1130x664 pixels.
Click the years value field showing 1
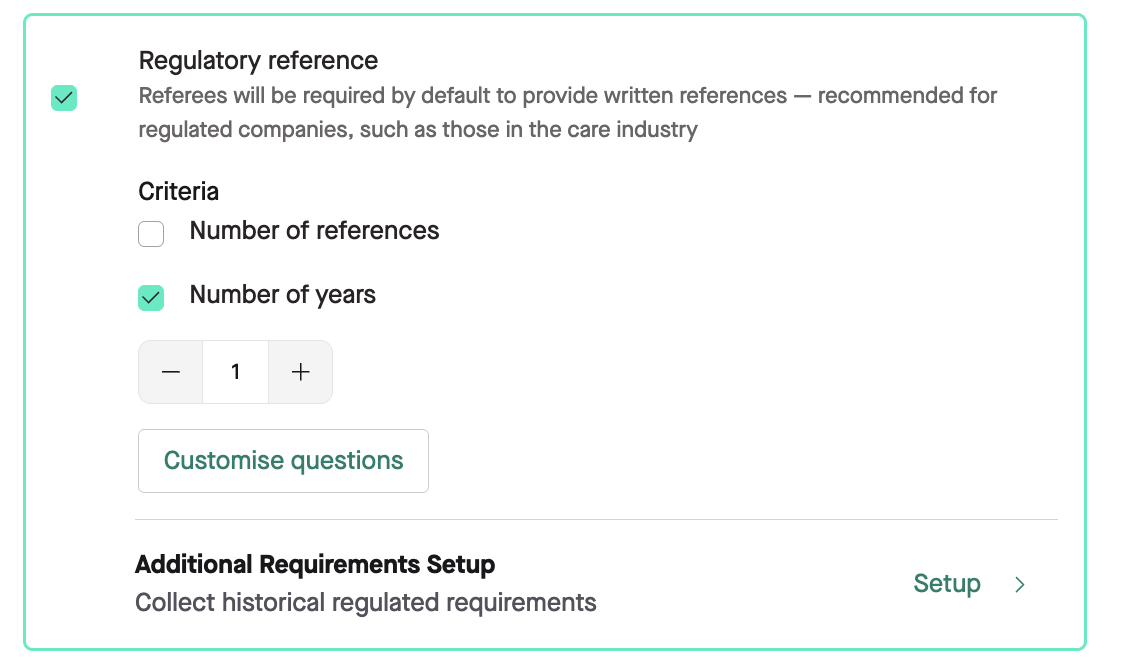pos(235,372)
